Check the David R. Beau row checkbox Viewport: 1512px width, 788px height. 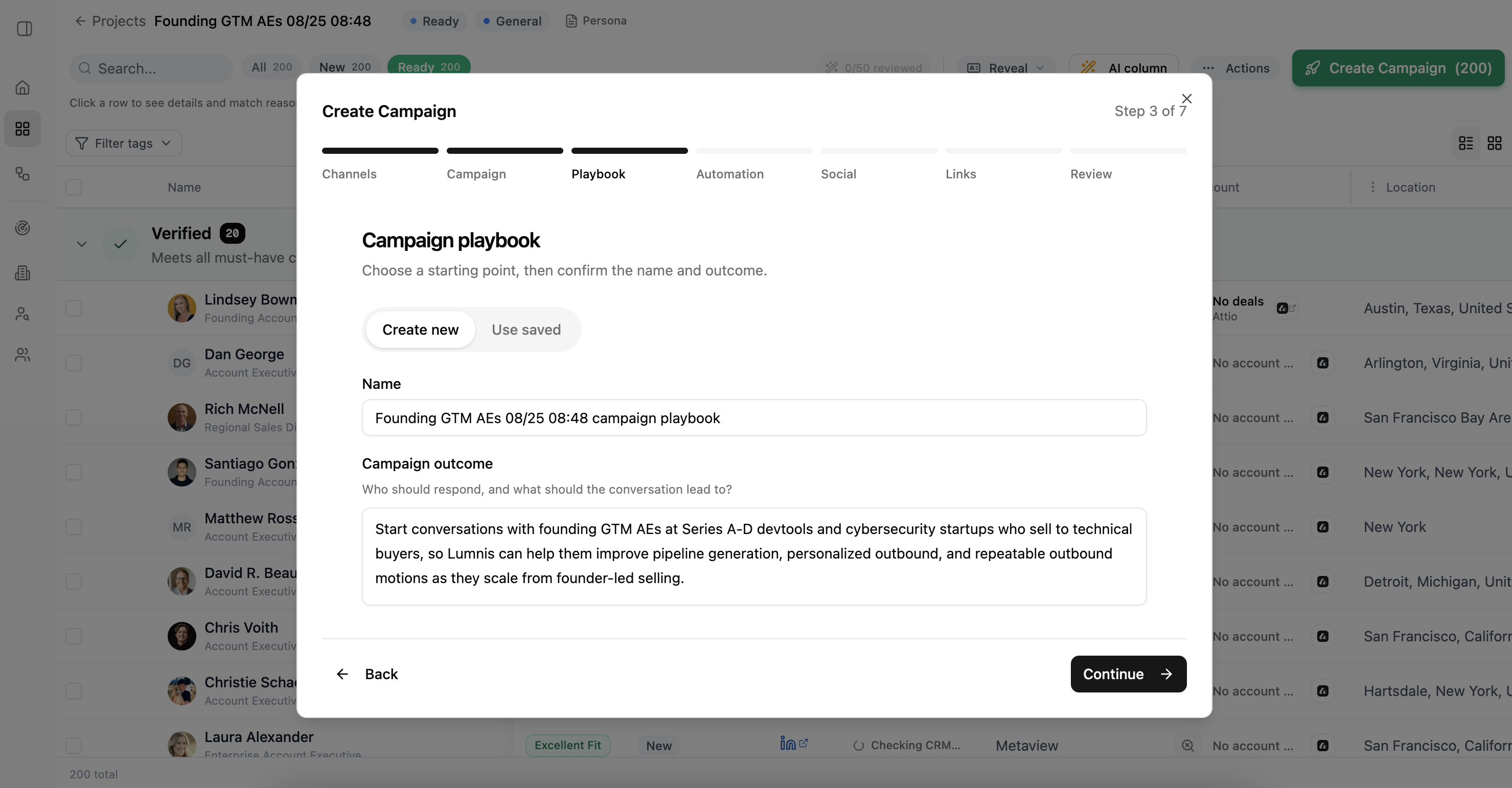74,581
